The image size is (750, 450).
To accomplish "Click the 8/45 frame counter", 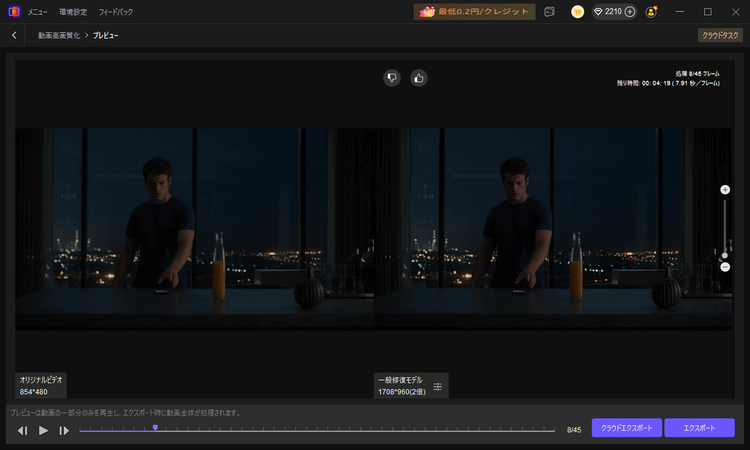I will pyautogui.click(x=574, y=430).
